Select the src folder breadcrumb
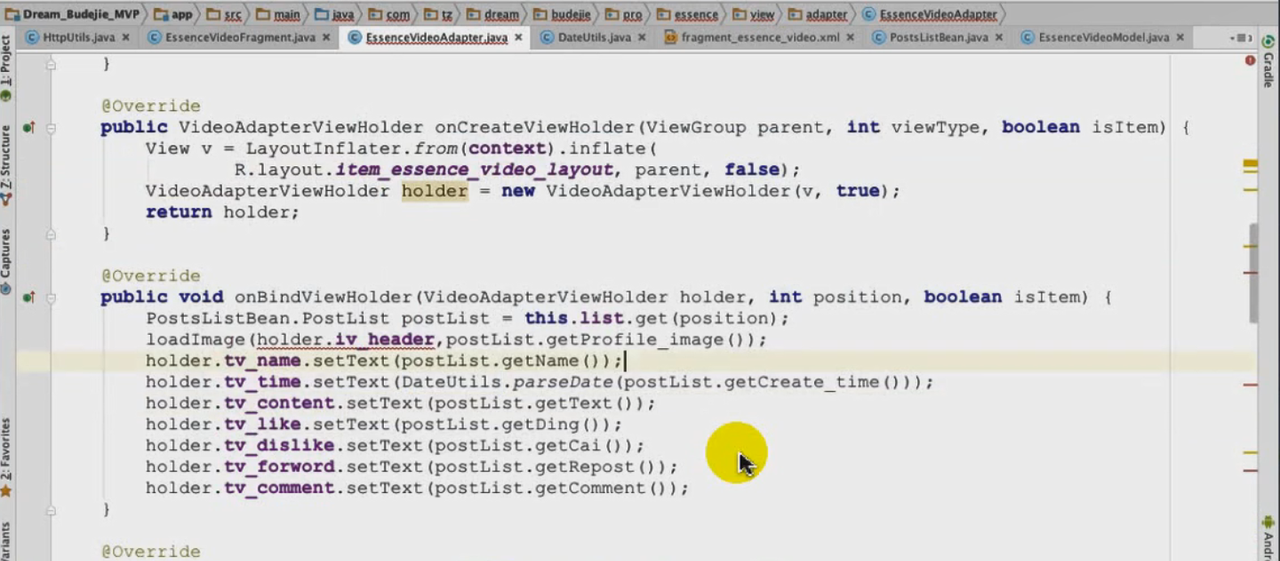 pyautogui.click(x=225, y=14)
